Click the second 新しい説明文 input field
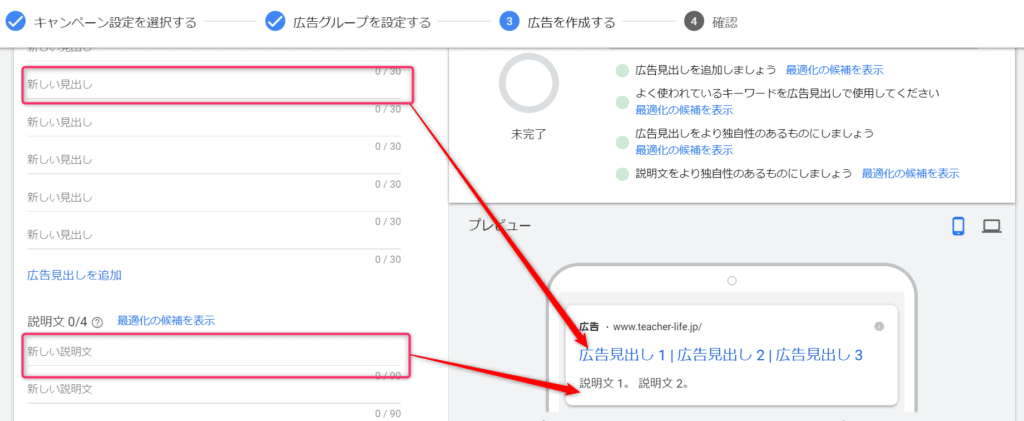 click(x=214, y=390)
